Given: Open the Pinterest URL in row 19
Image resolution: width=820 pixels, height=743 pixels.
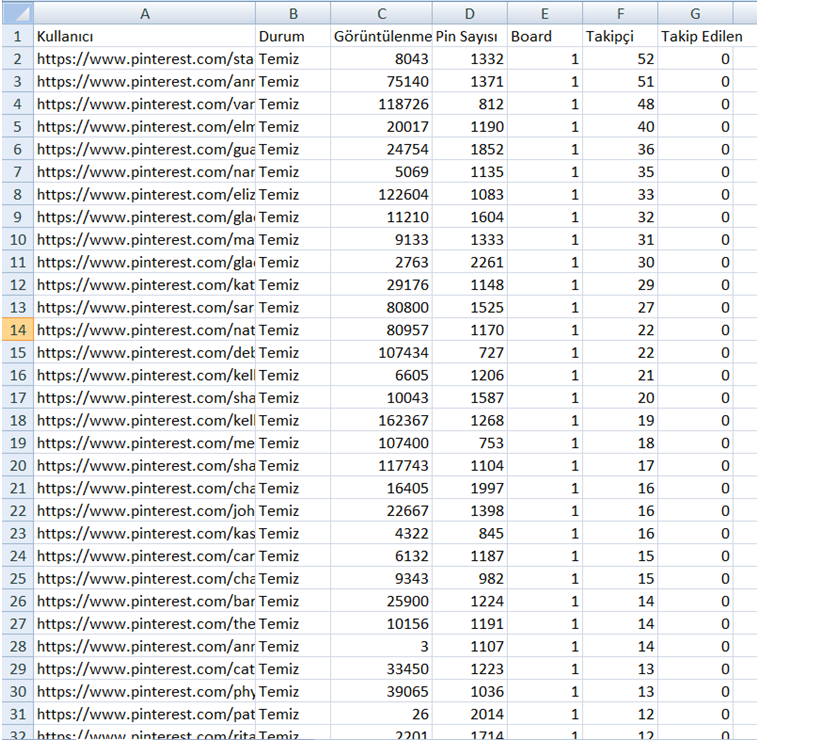Looking at the screenshot, I should point(145,443).
